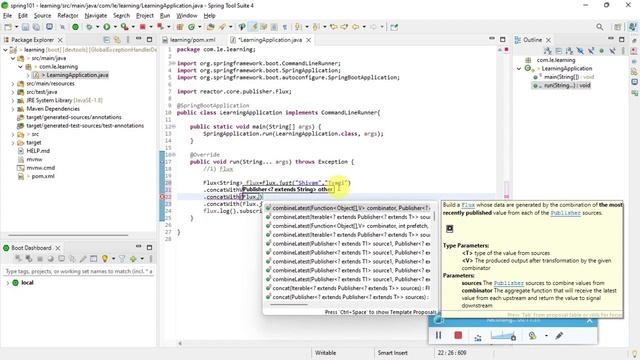
Task: Expand the src/test/java folder
Action: pyautogui.click(x=13, y=92)
